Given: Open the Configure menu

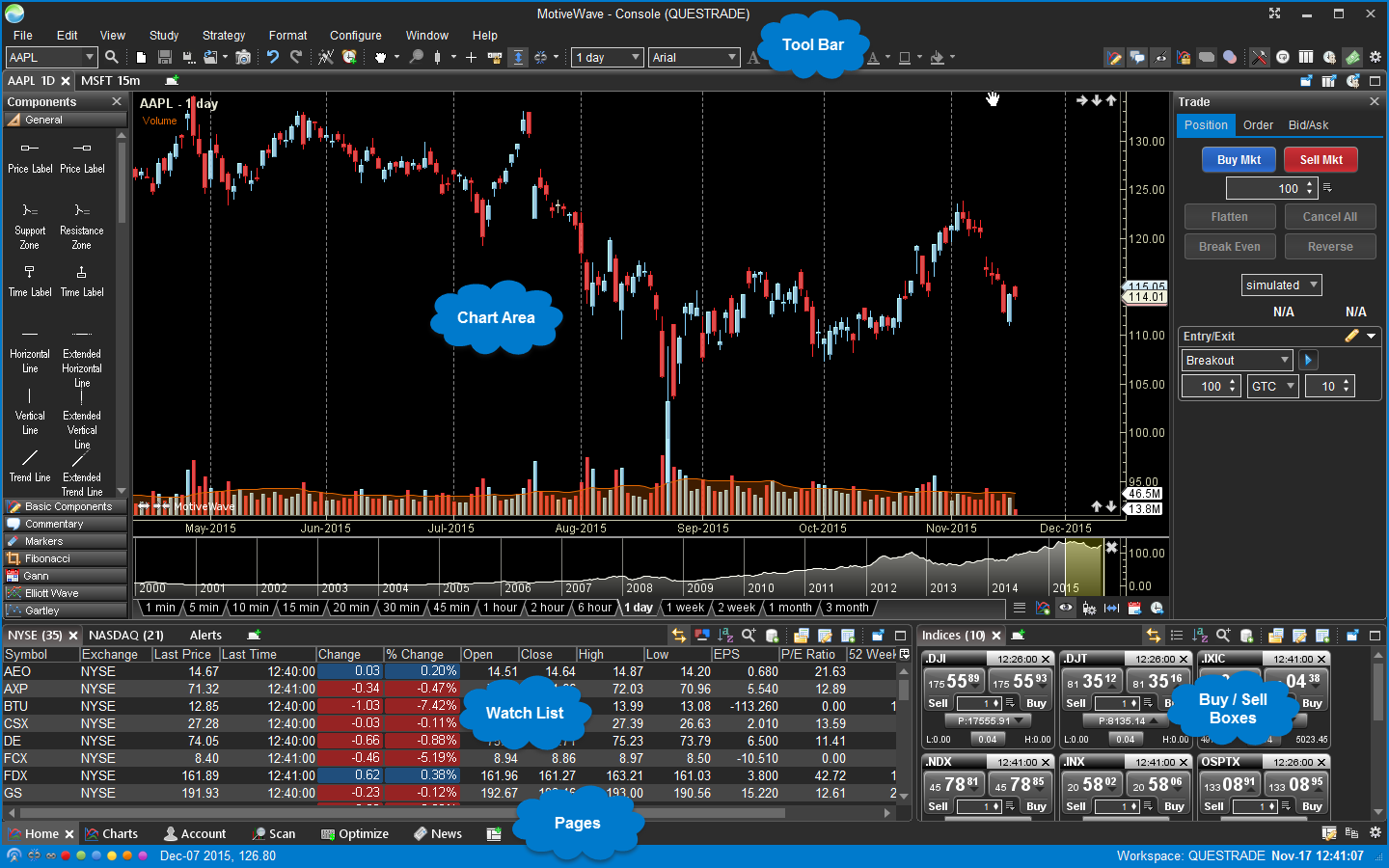Looking at the screenshot, I should coord(355,35).
